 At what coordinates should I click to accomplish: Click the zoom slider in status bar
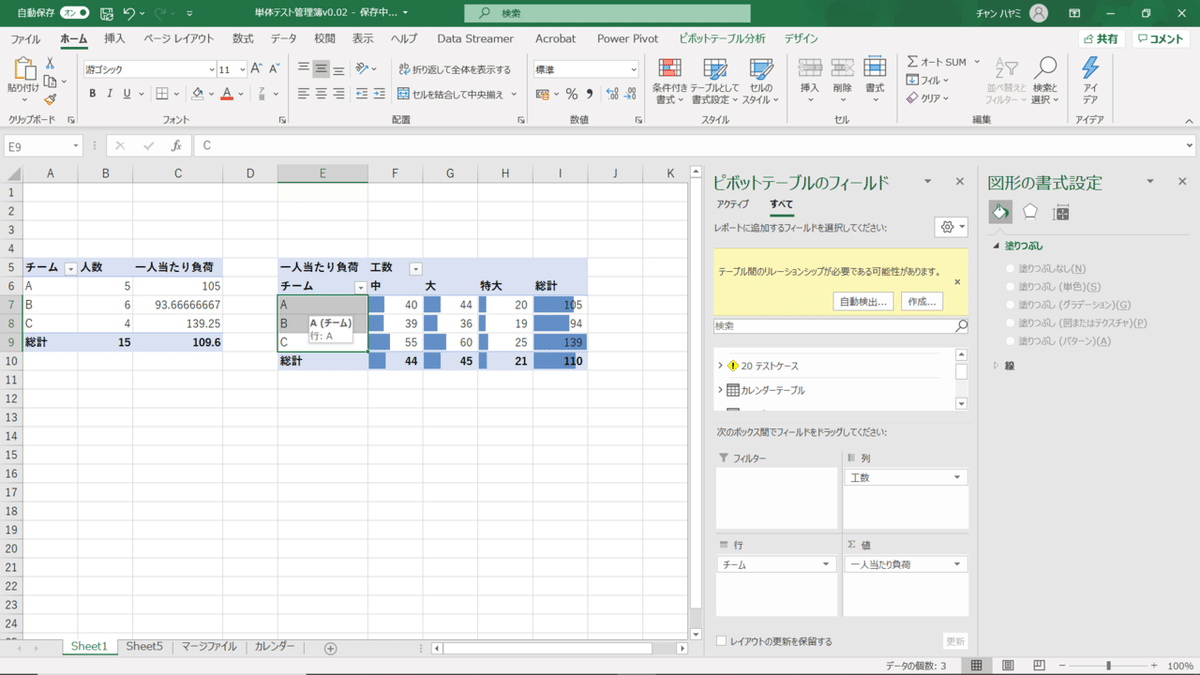[1107, 666]
